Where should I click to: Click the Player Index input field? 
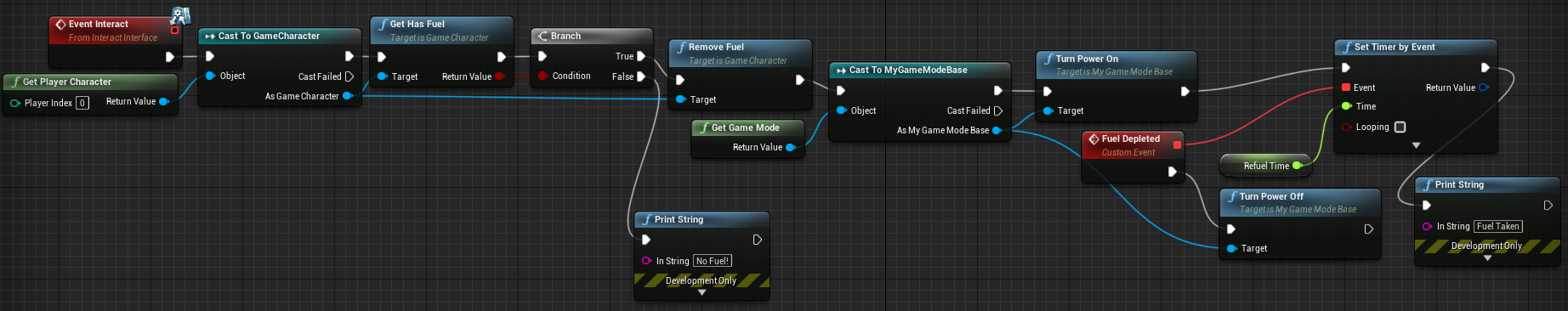click(82, 103)
